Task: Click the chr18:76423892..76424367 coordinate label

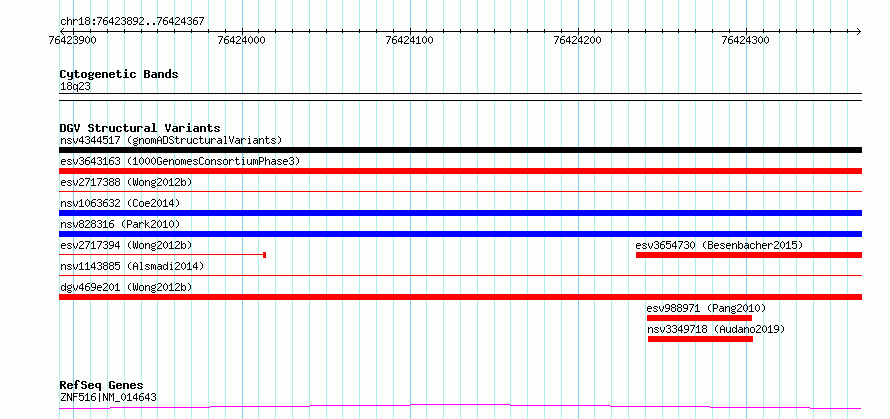Action: coord(132,22)
